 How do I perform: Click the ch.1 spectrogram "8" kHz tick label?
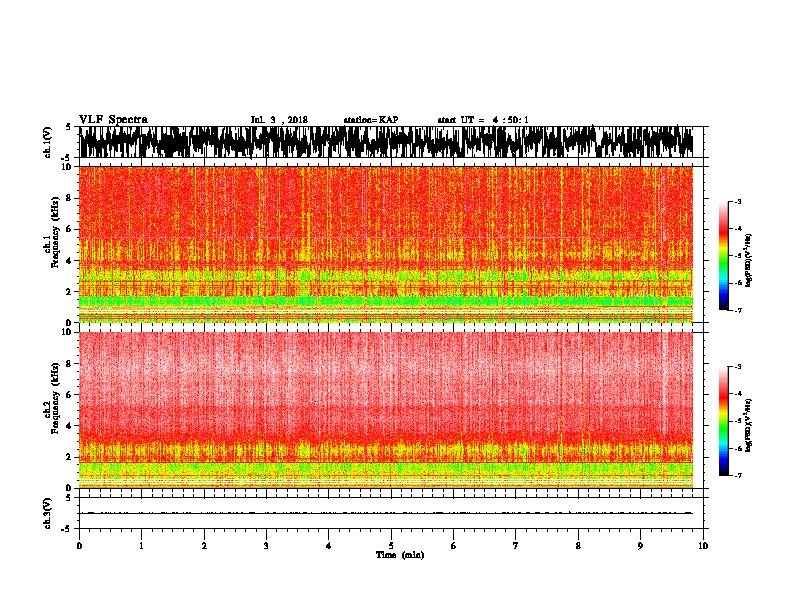click(x=70, y=198)
